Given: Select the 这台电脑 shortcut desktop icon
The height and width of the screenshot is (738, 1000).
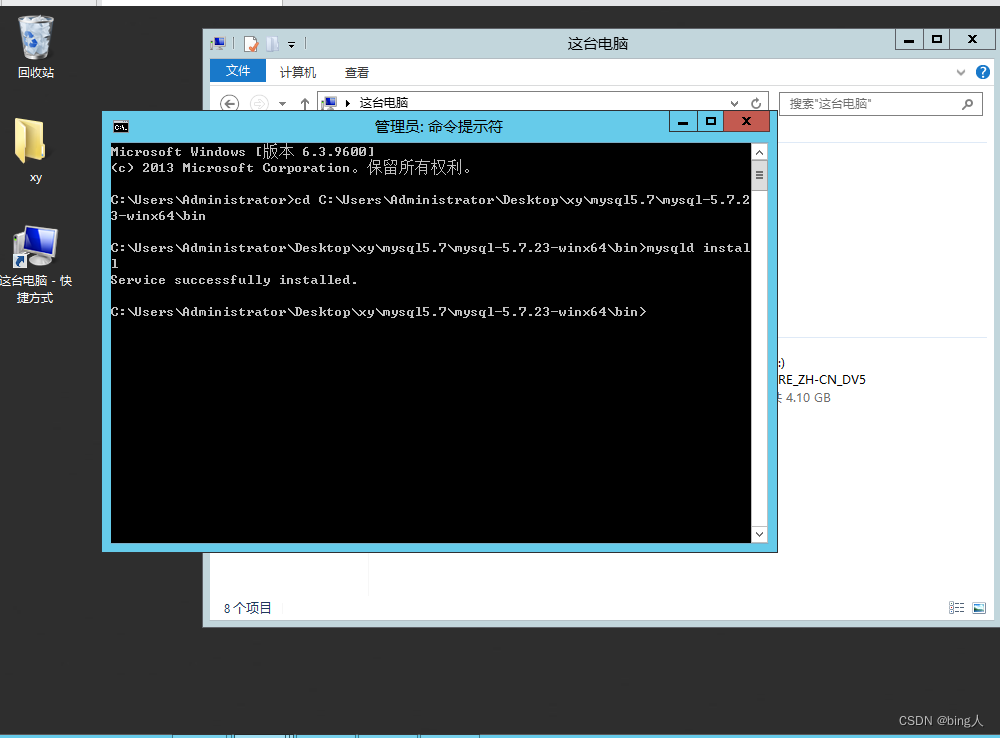Looking at the screenshot, I should (x=36, y=264).
